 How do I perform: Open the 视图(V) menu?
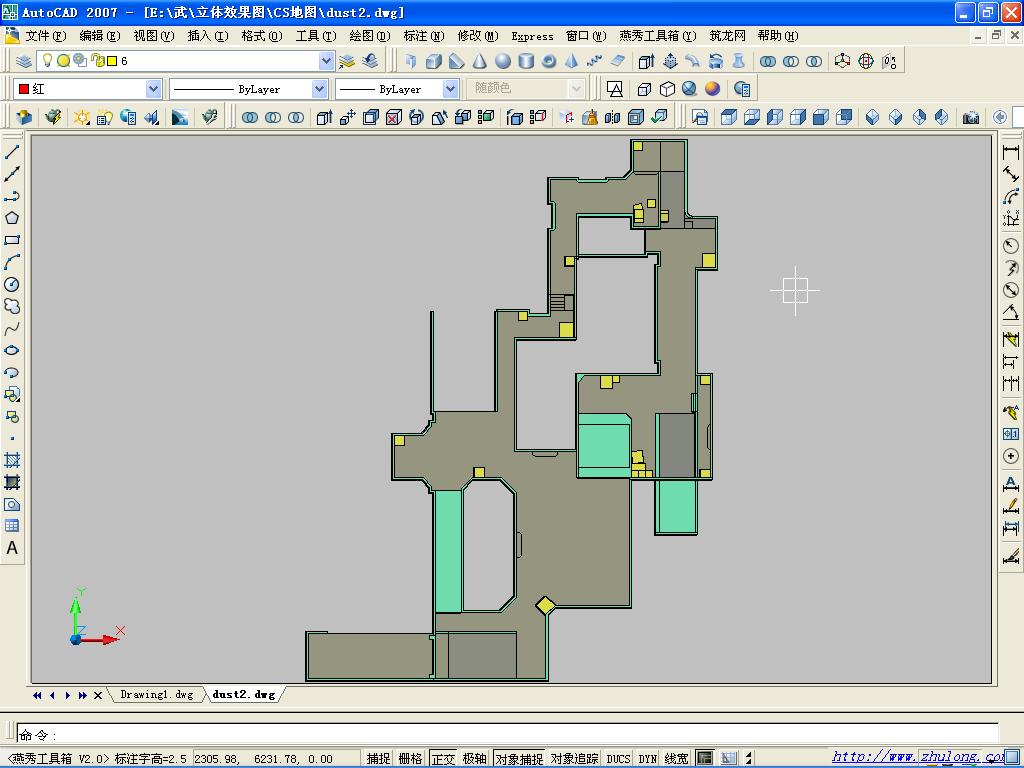[x=154, y=36]
